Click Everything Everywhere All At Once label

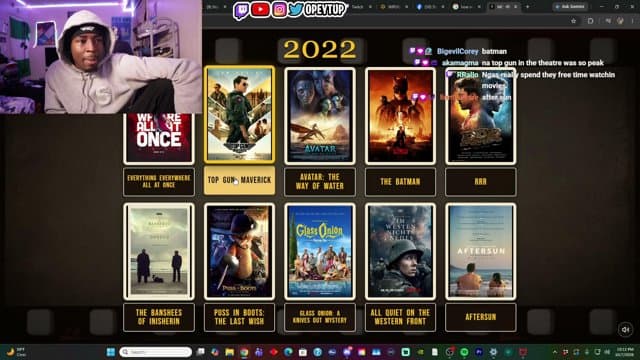[x=159, y=182]
